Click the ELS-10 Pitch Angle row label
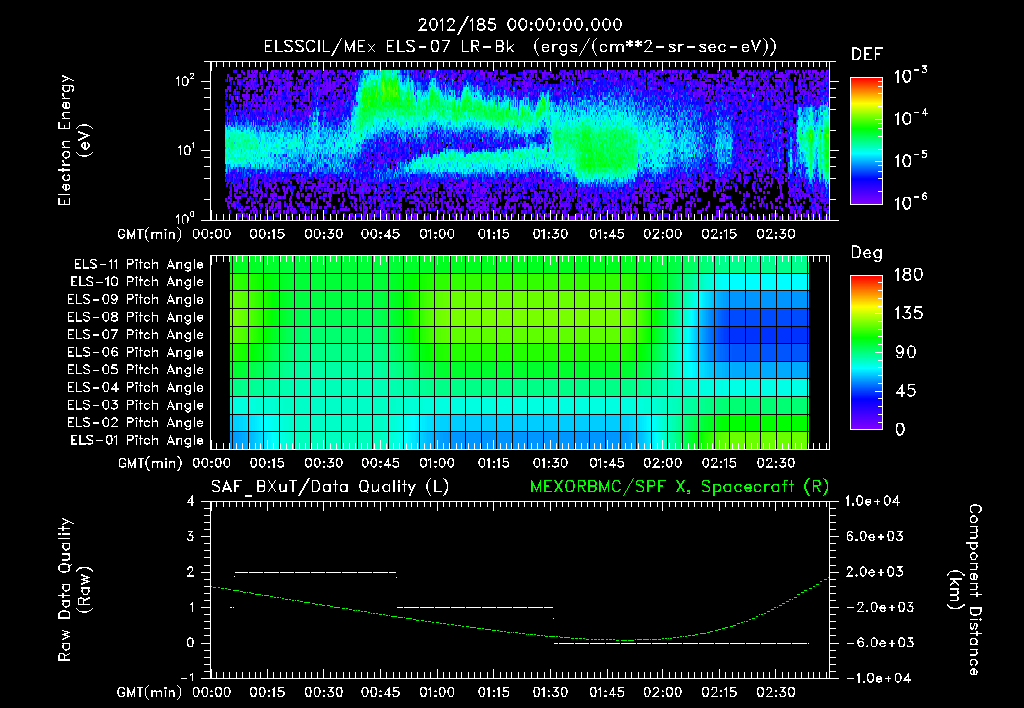 (137, 282)
